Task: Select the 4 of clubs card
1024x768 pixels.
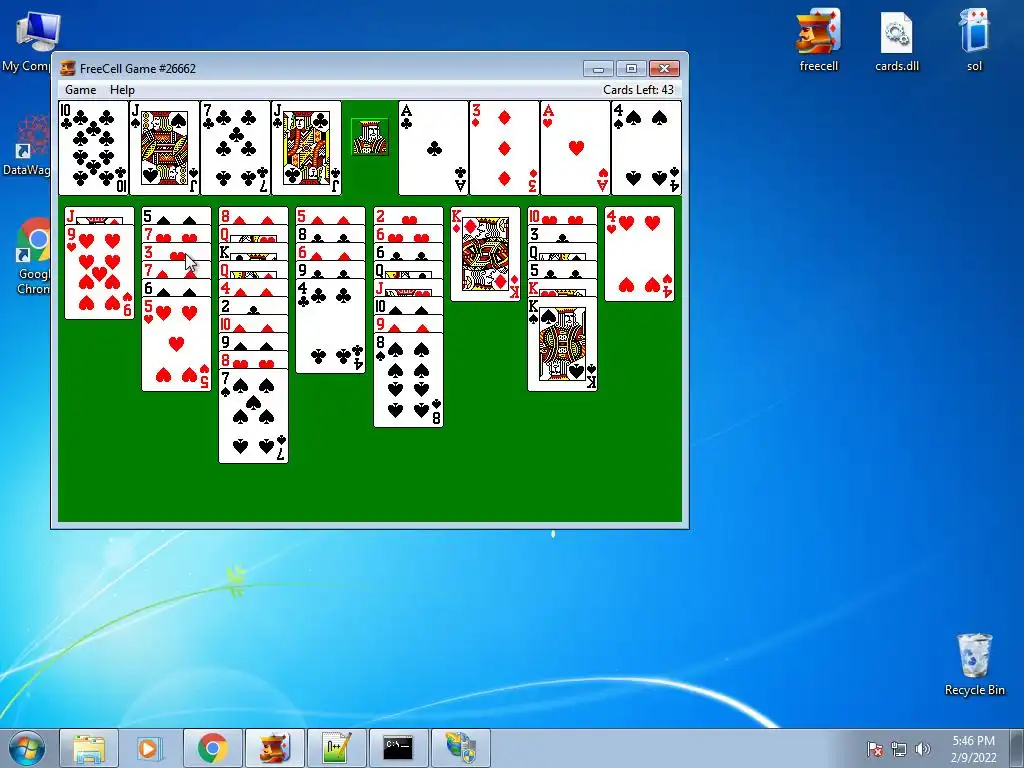Action: [x=330, y=327]
